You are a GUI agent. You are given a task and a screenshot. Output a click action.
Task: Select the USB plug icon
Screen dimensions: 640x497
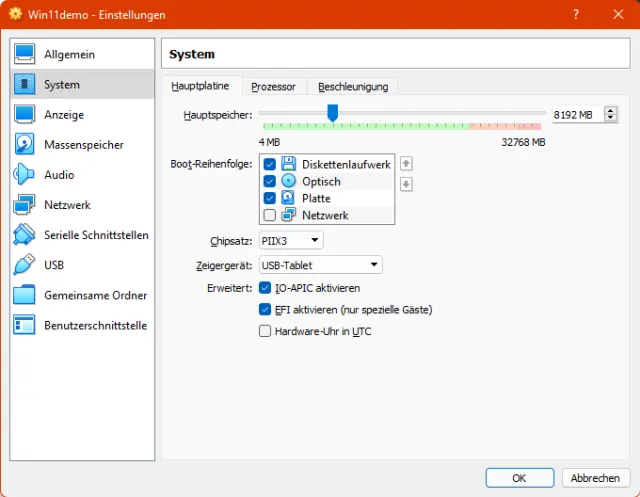tap(25, 265)
